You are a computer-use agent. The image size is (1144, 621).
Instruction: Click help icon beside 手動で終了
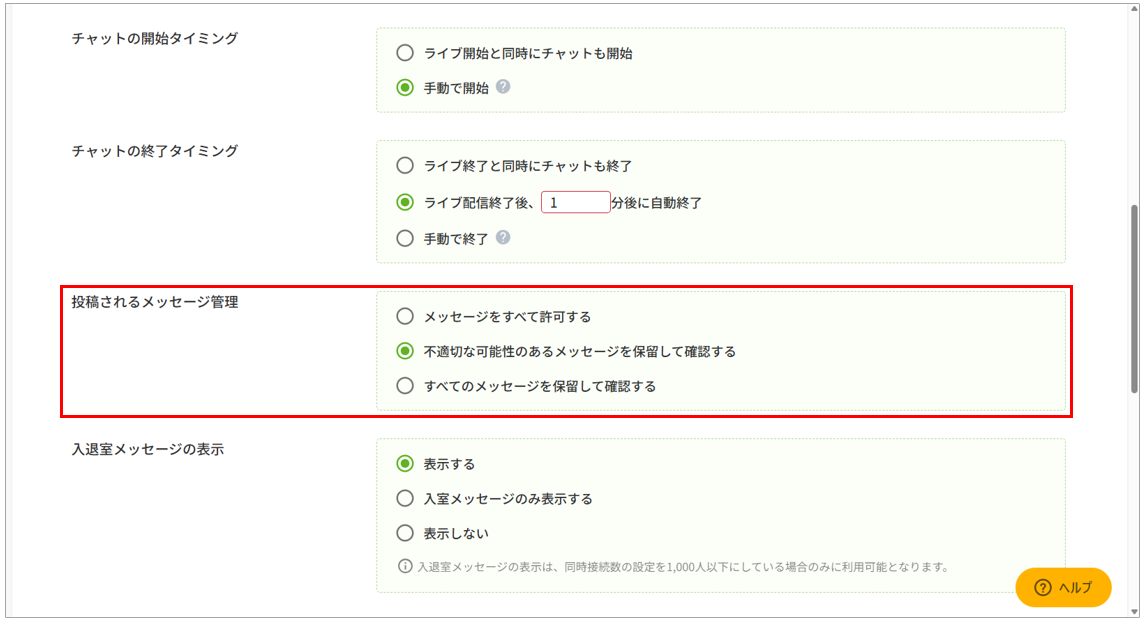(503, 238)
